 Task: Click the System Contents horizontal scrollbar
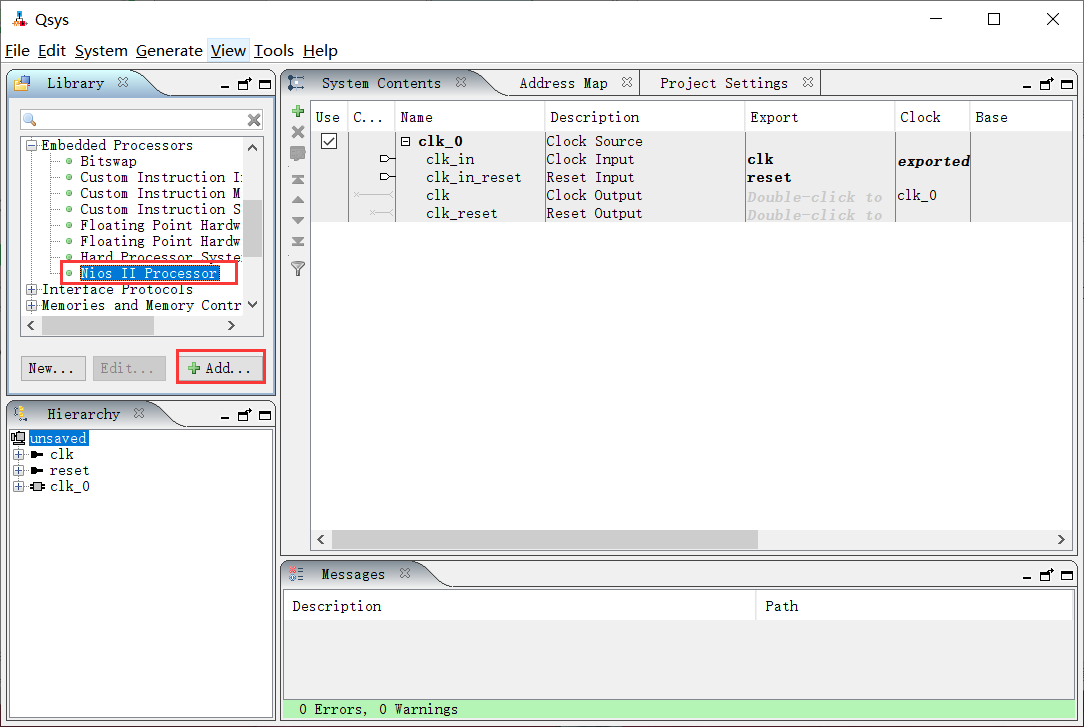coord(544,540)
